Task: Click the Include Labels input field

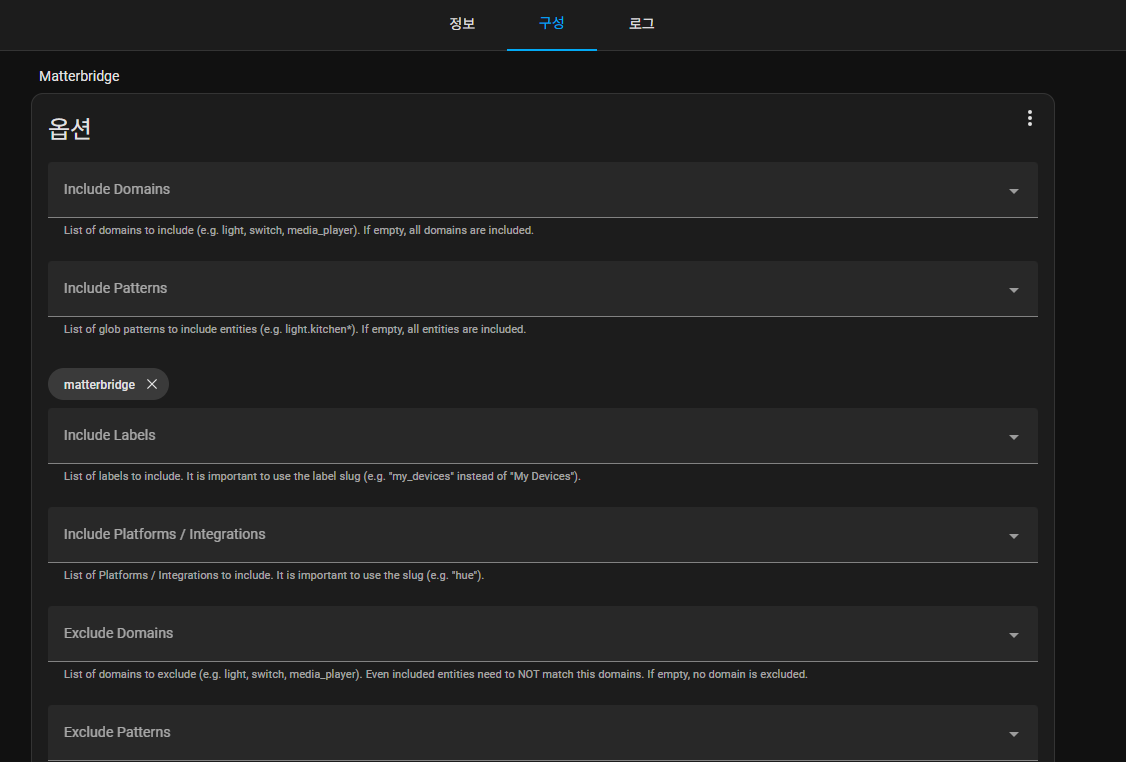Action: 542,436
